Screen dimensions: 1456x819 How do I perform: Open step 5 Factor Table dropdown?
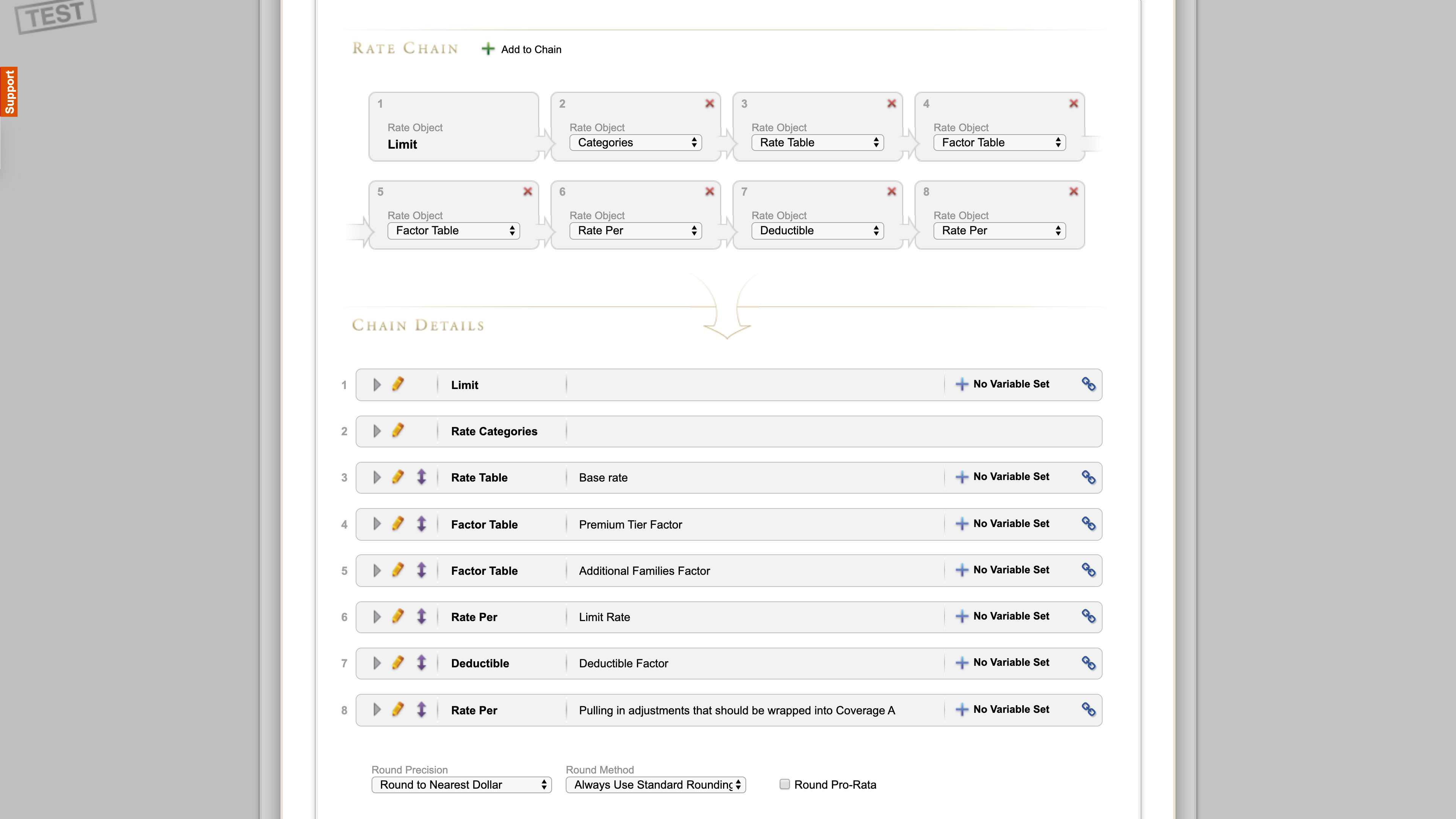(x=453, y=231)
